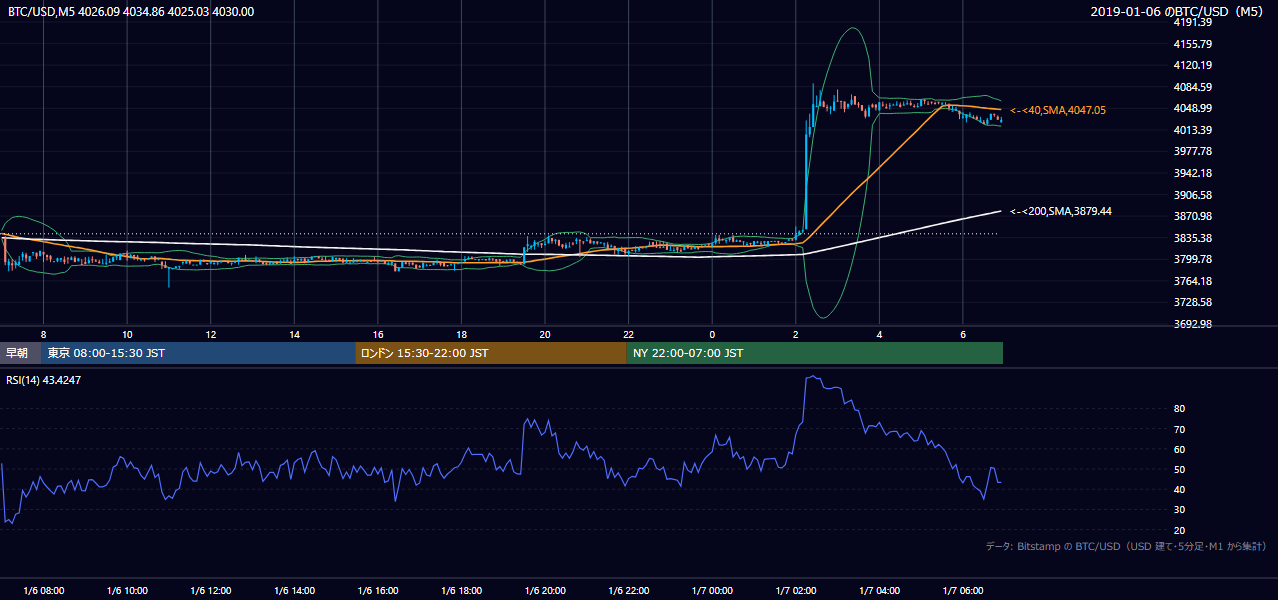
Task: Click hour tick 14 below price chart
Action: [x=294, y=334]
